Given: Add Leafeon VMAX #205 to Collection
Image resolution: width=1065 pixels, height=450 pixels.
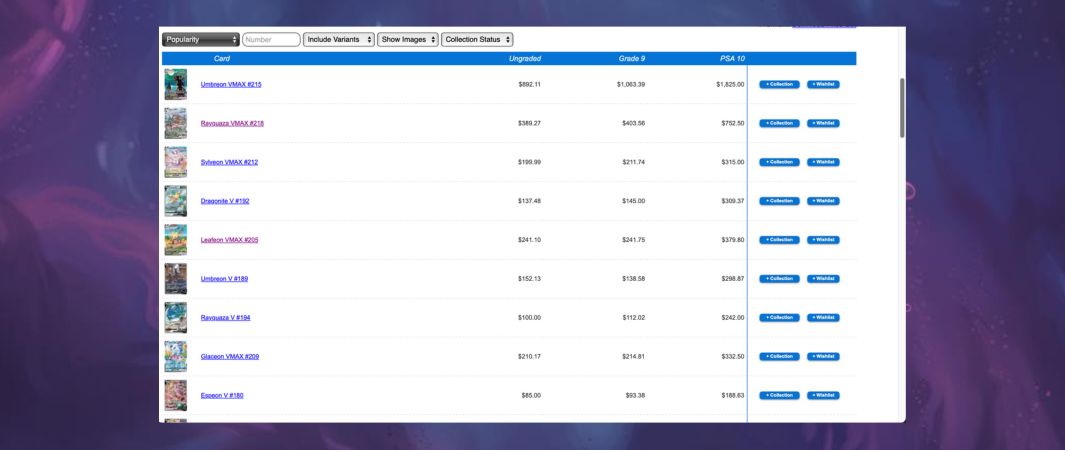Looking at the screenshot, I should pos(779,240).
